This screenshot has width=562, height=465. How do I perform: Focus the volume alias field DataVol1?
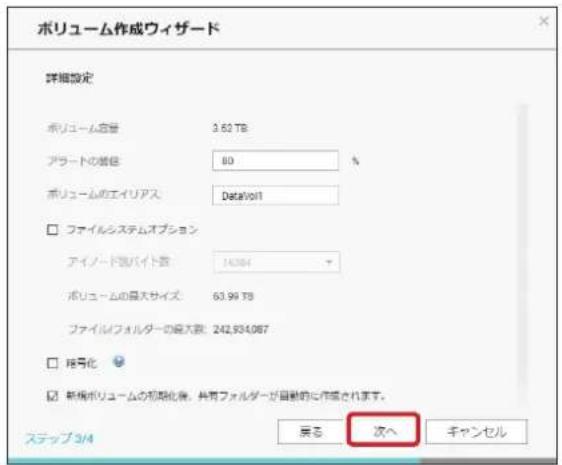point(275,195)
